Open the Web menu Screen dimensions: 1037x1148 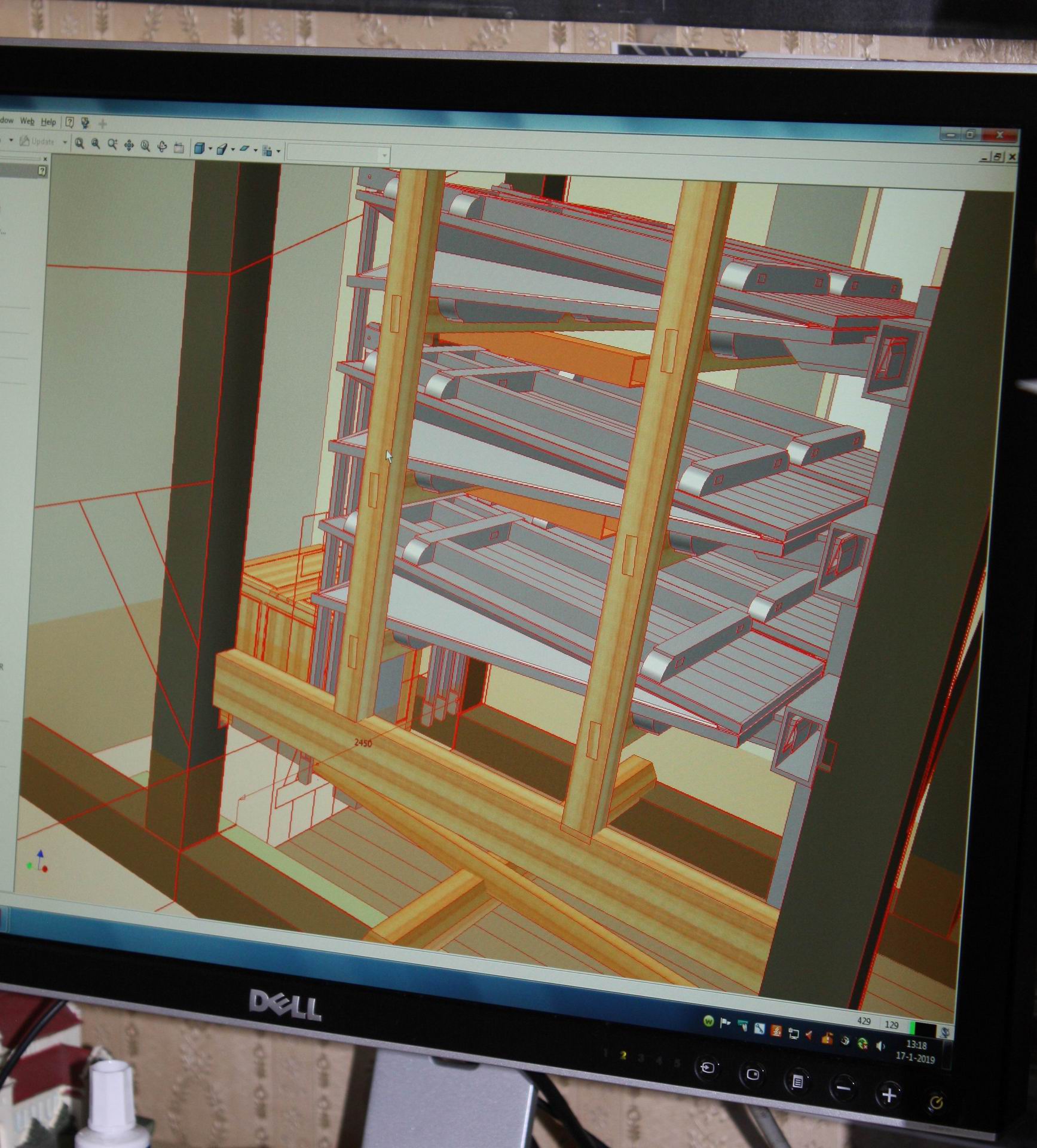click(x=27, y=121)
